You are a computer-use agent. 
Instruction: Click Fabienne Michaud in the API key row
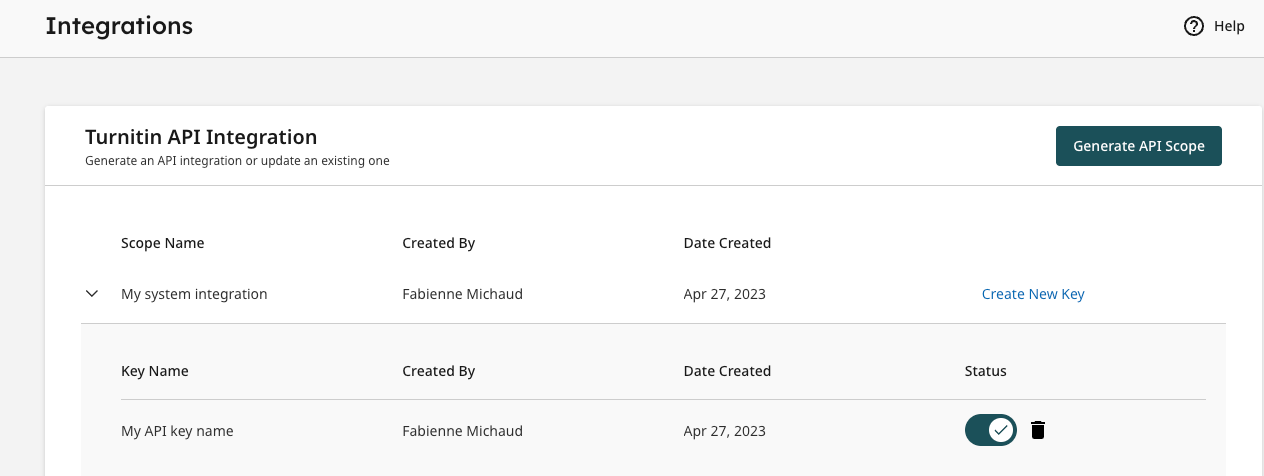462,431
